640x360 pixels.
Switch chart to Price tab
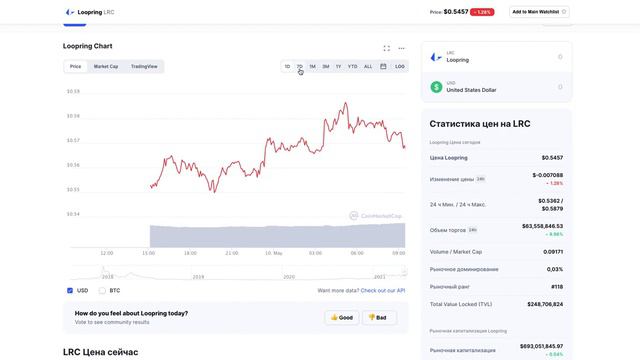pyautogui.click(x=76, y=66)
